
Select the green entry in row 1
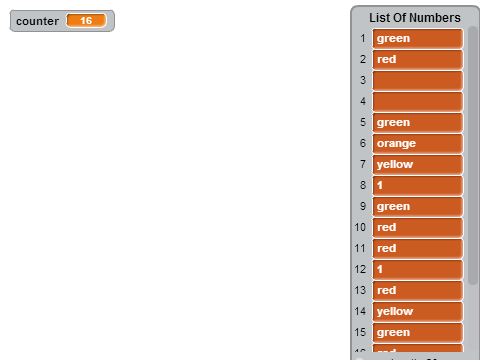[418, 39]
